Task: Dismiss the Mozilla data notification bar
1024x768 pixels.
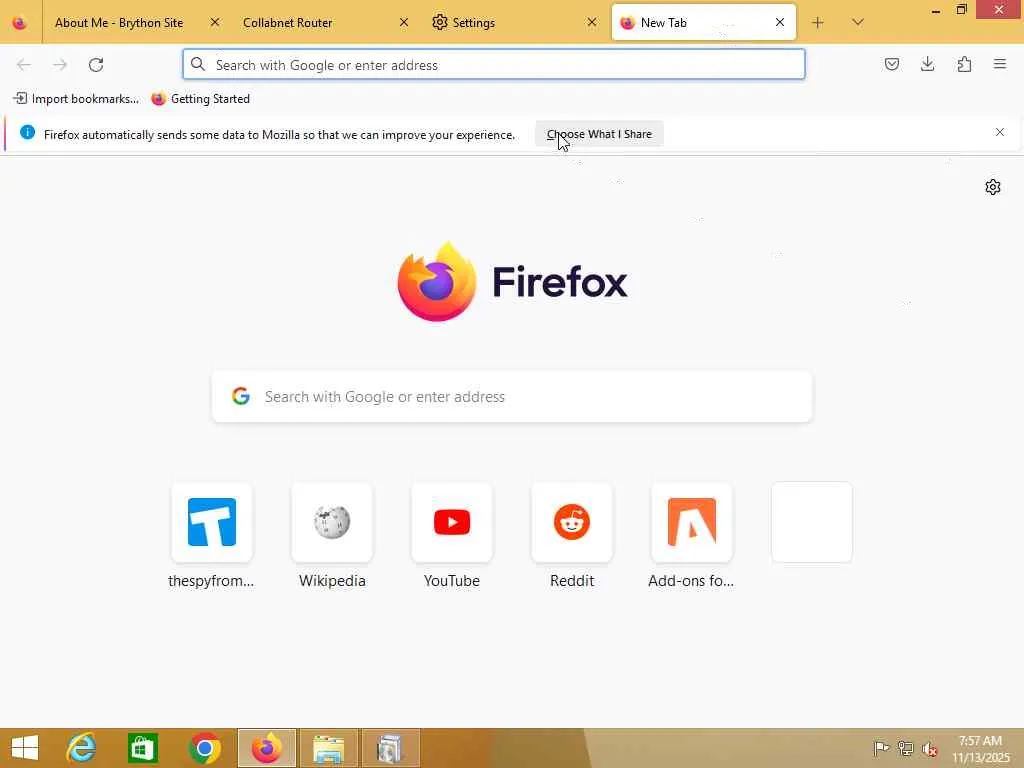Action: click(1000, 133)
